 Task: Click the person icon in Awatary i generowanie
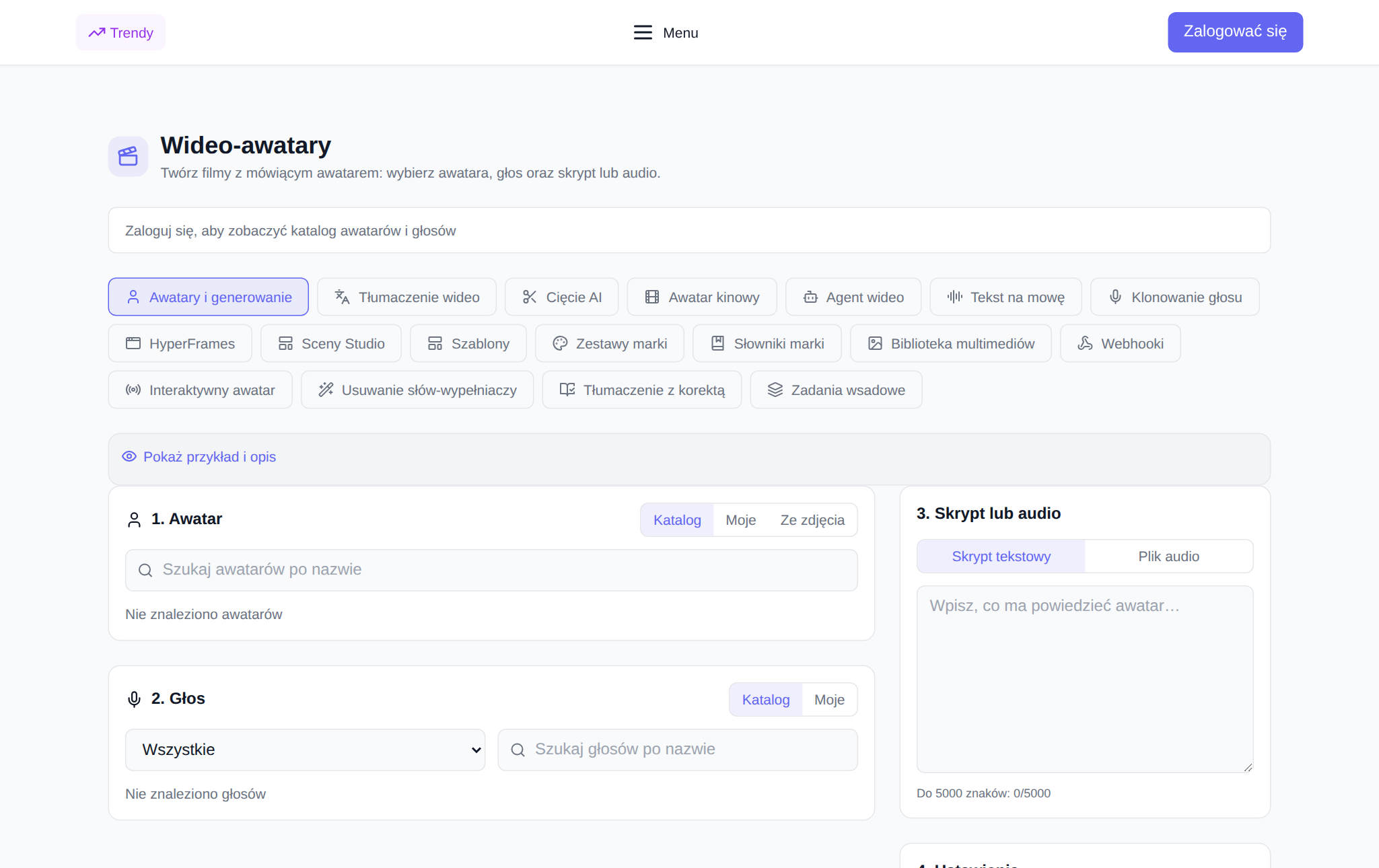133,297
